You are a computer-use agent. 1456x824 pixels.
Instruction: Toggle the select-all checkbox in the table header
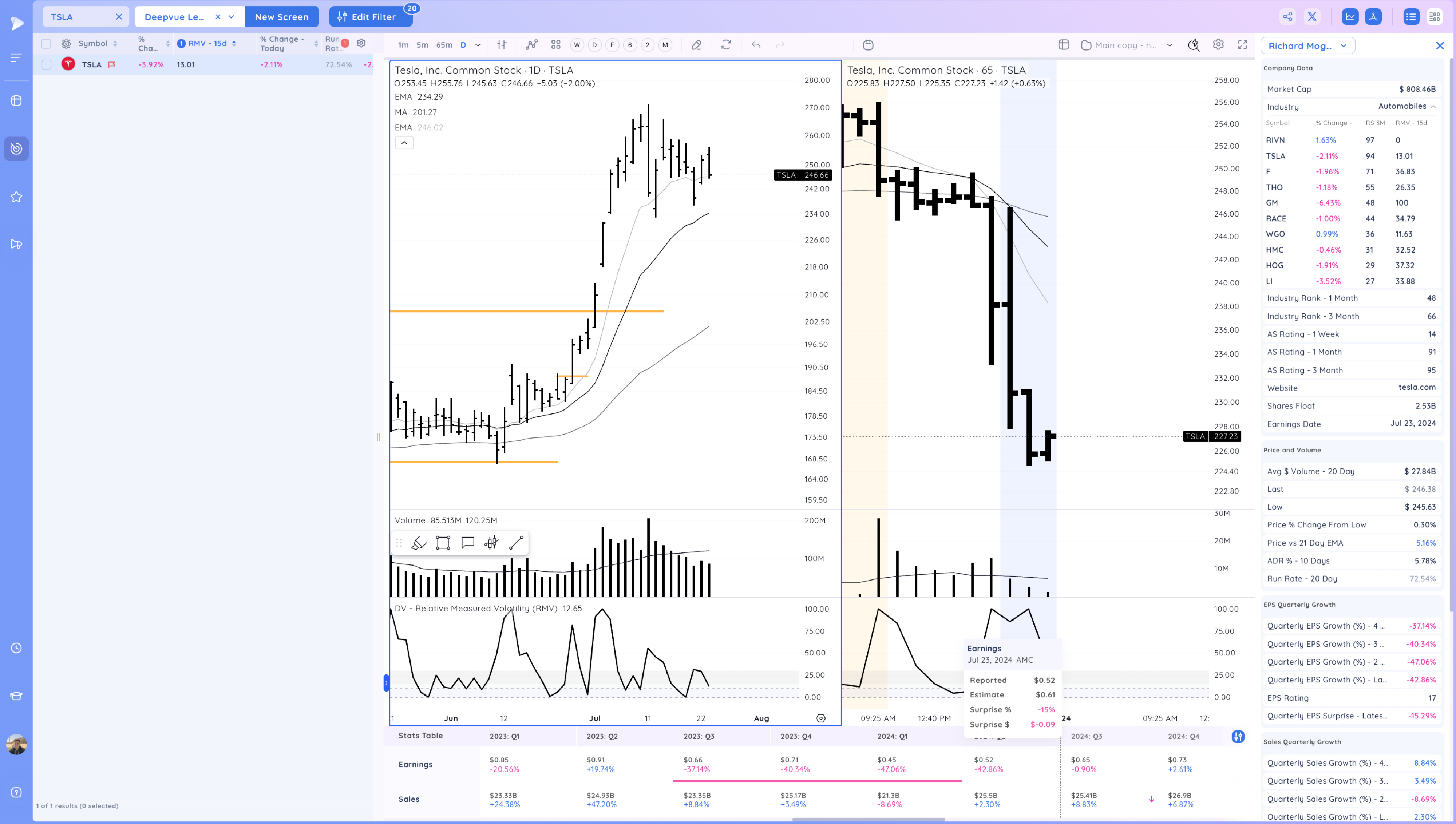click(46, 44)
